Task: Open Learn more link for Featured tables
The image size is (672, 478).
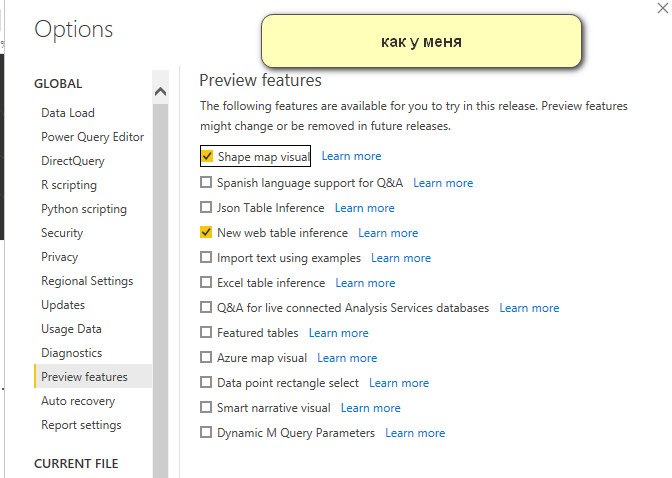Action: tap(339, 333)
